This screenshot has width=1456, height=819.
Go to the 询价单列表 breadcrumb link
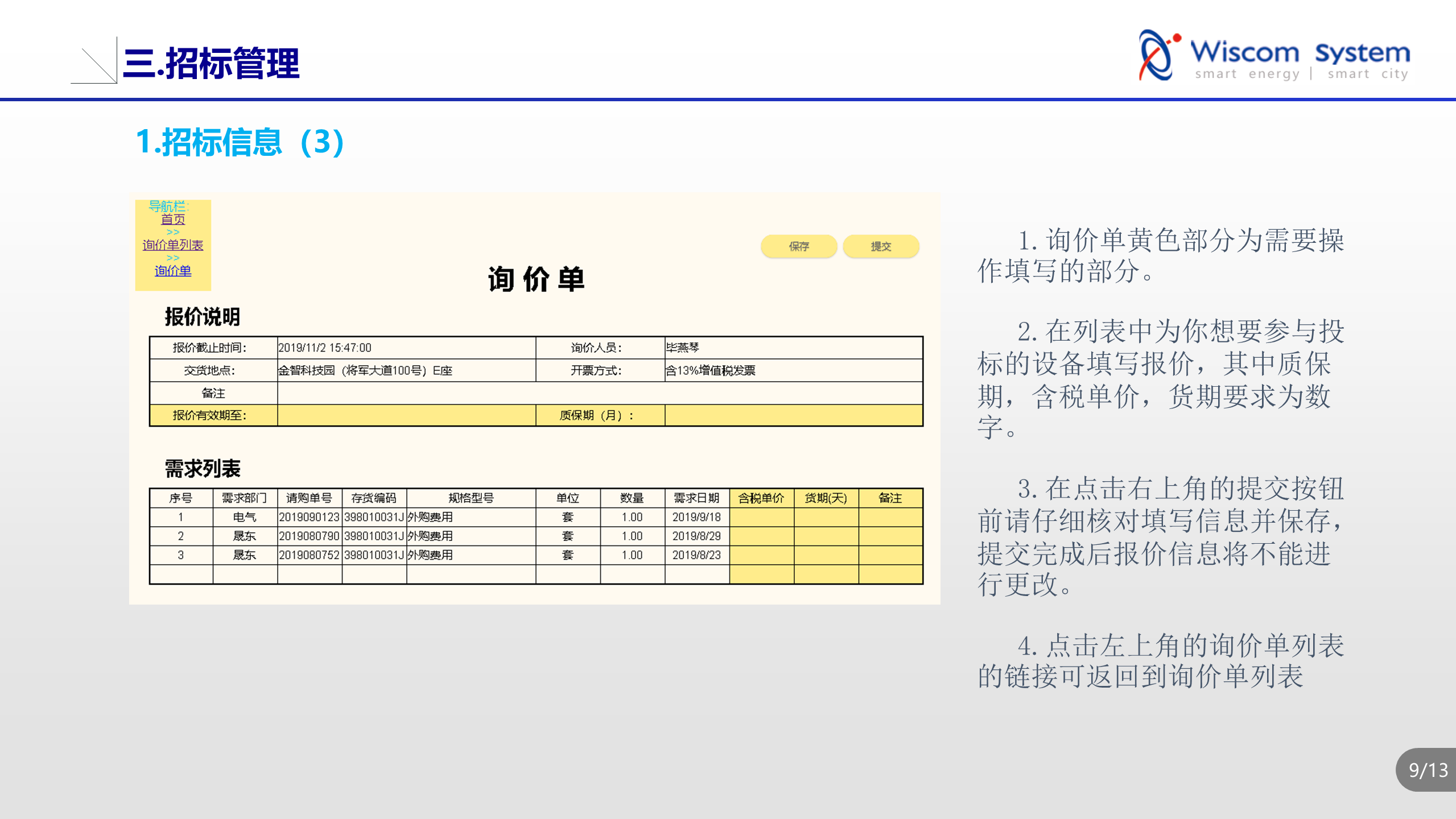tap(172, 245)
